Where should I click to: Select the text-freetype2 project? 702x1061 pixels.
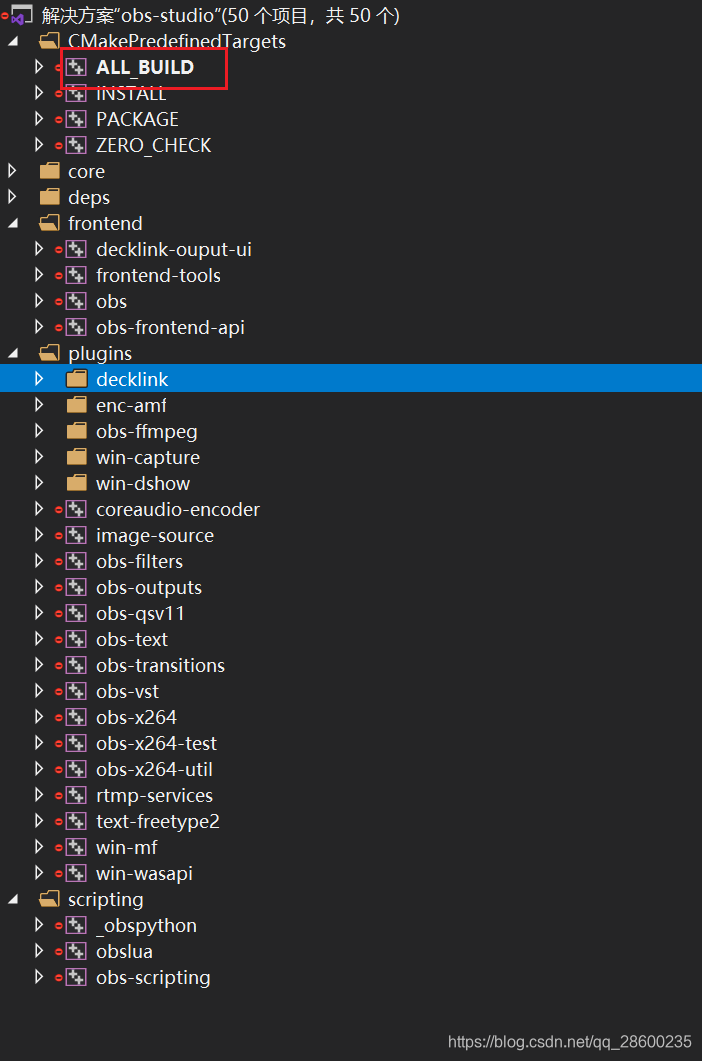pyautogui.click(x=158, y=821)
